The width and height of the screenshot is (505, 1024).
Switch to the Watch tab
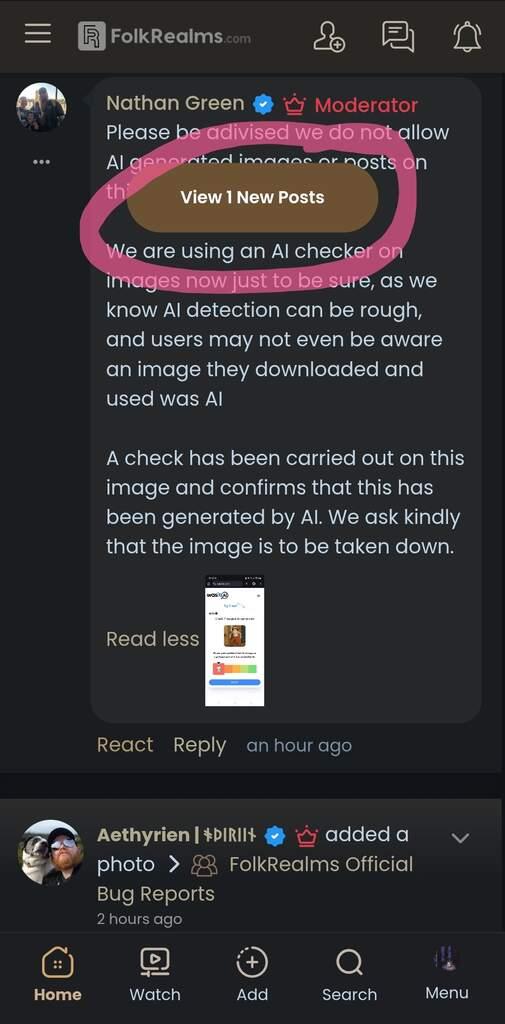coord(155,974)
